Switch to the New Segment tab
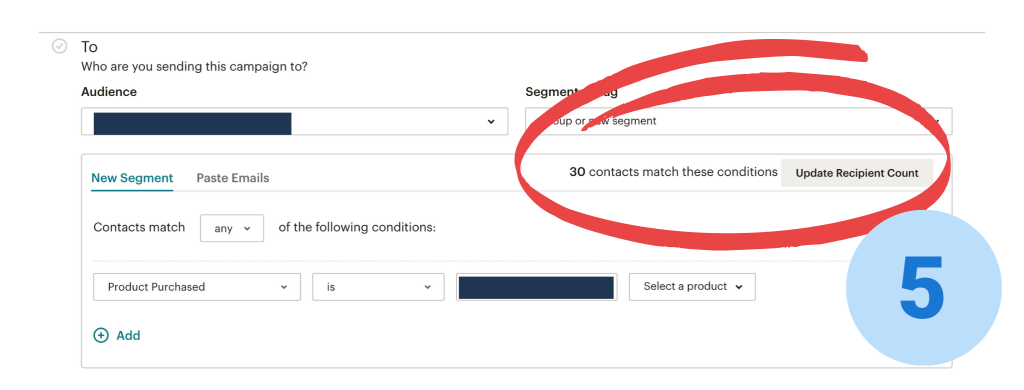The height and width of the screenshot is (390, 1024). pos(132,178)
